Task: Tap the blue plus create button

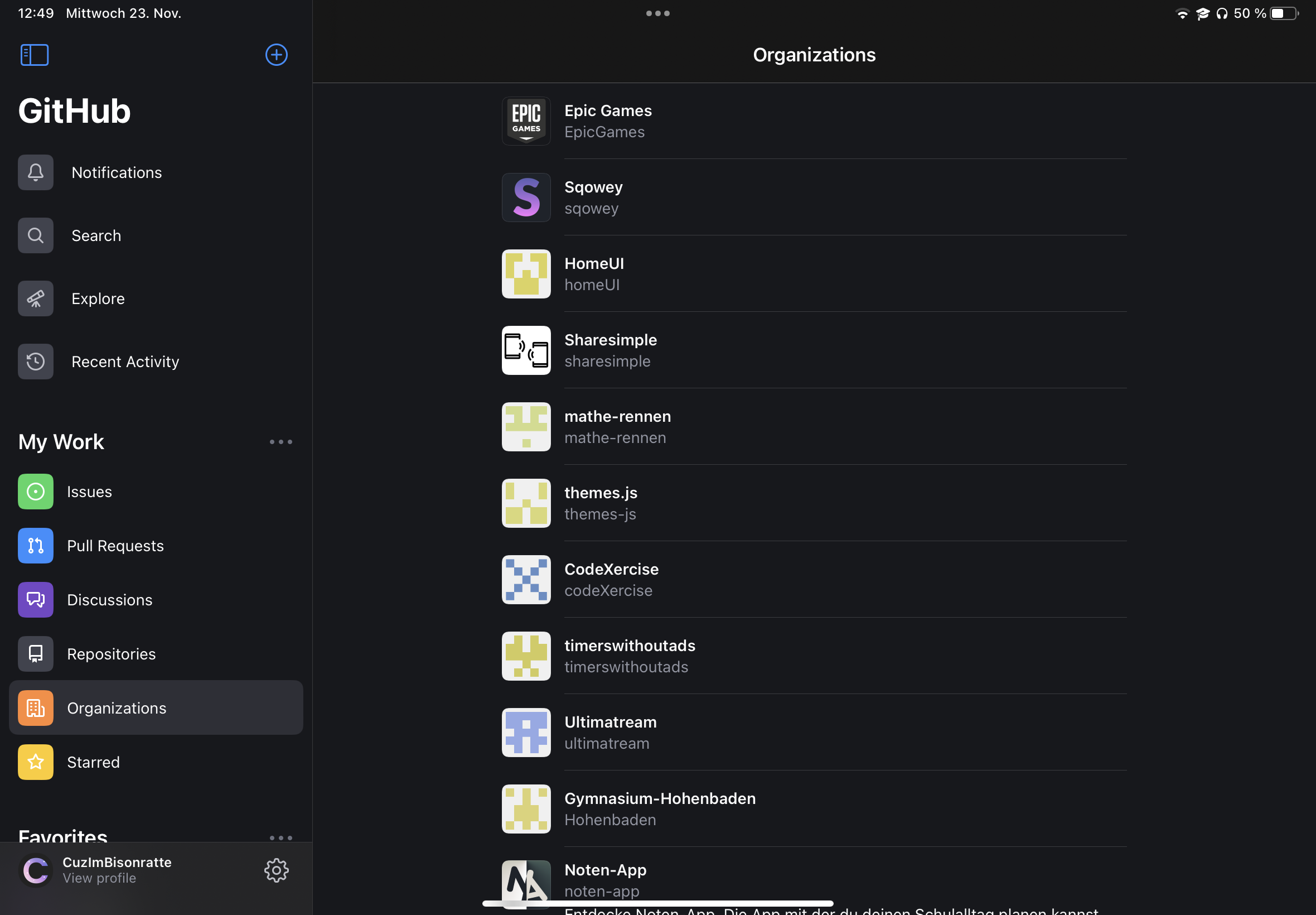Action: point(276,55)
